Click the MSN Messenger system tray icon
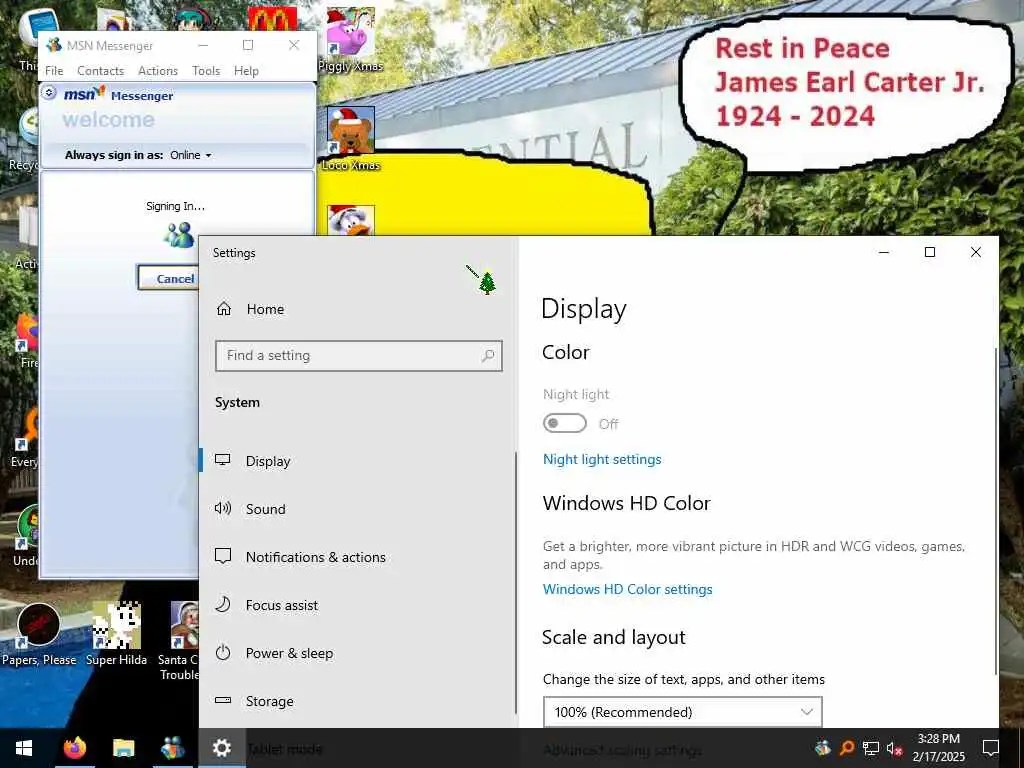This screenshot has width=1024, height=768. coord(823,747)
